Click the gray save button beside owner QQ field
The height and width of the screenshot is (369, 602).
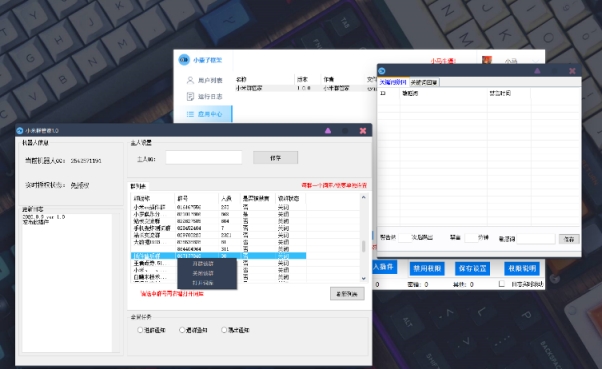point(275,157)
